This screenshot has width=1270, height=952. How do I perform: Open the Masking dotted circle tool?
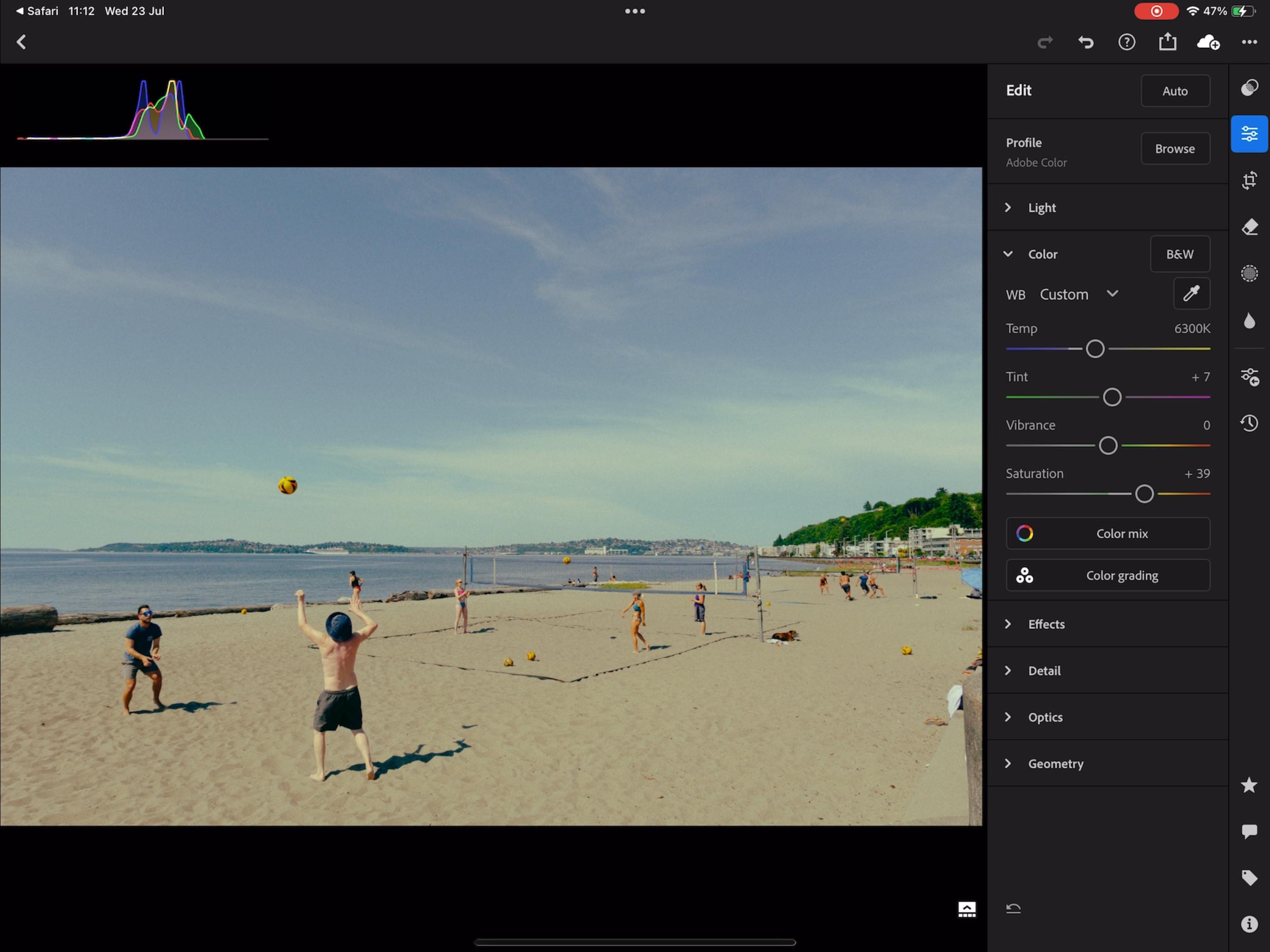tap(1250, 273)
